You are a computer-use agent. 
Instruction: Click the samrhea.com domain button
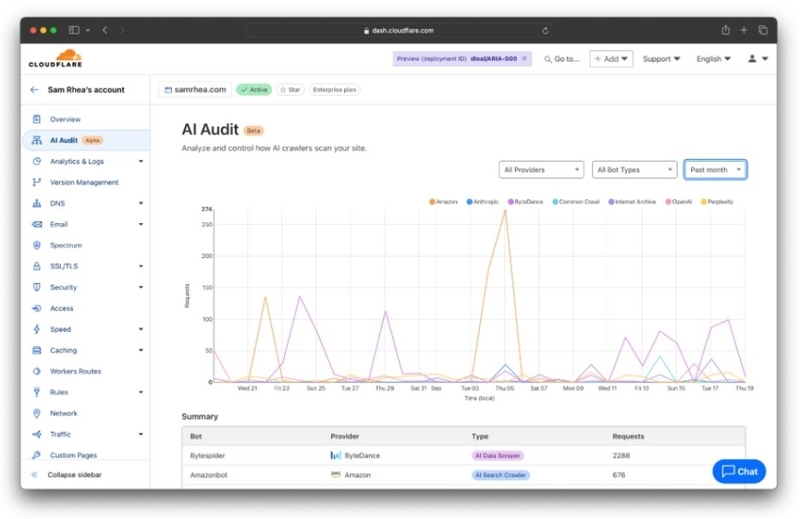click(195, 89)
